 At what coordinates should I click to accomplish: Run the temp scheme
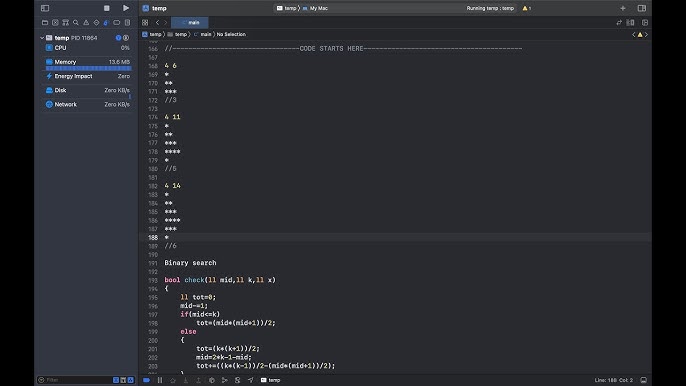126,8
